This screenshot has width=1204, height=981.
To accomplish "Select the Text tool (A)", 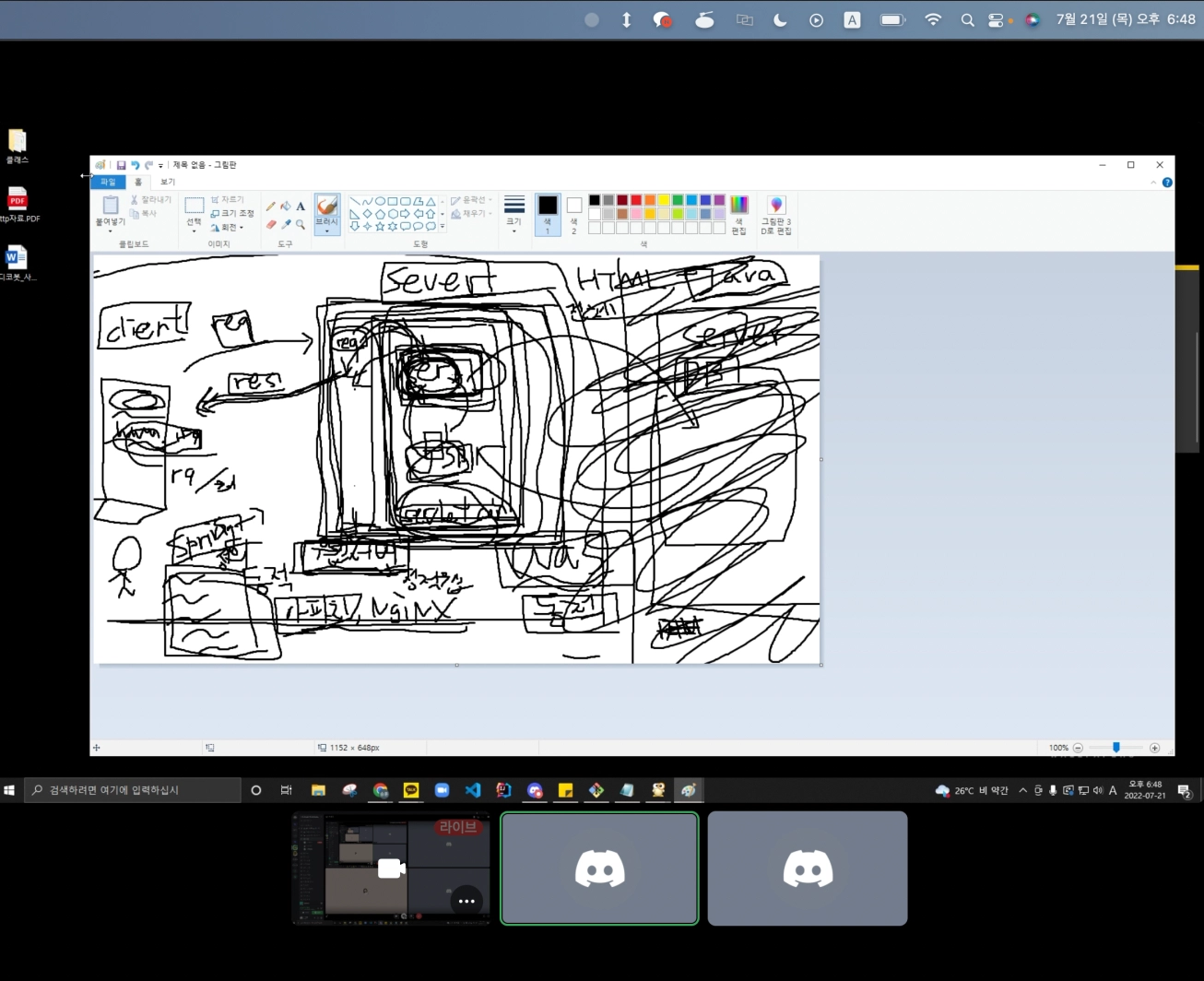I will click(301, 207).
